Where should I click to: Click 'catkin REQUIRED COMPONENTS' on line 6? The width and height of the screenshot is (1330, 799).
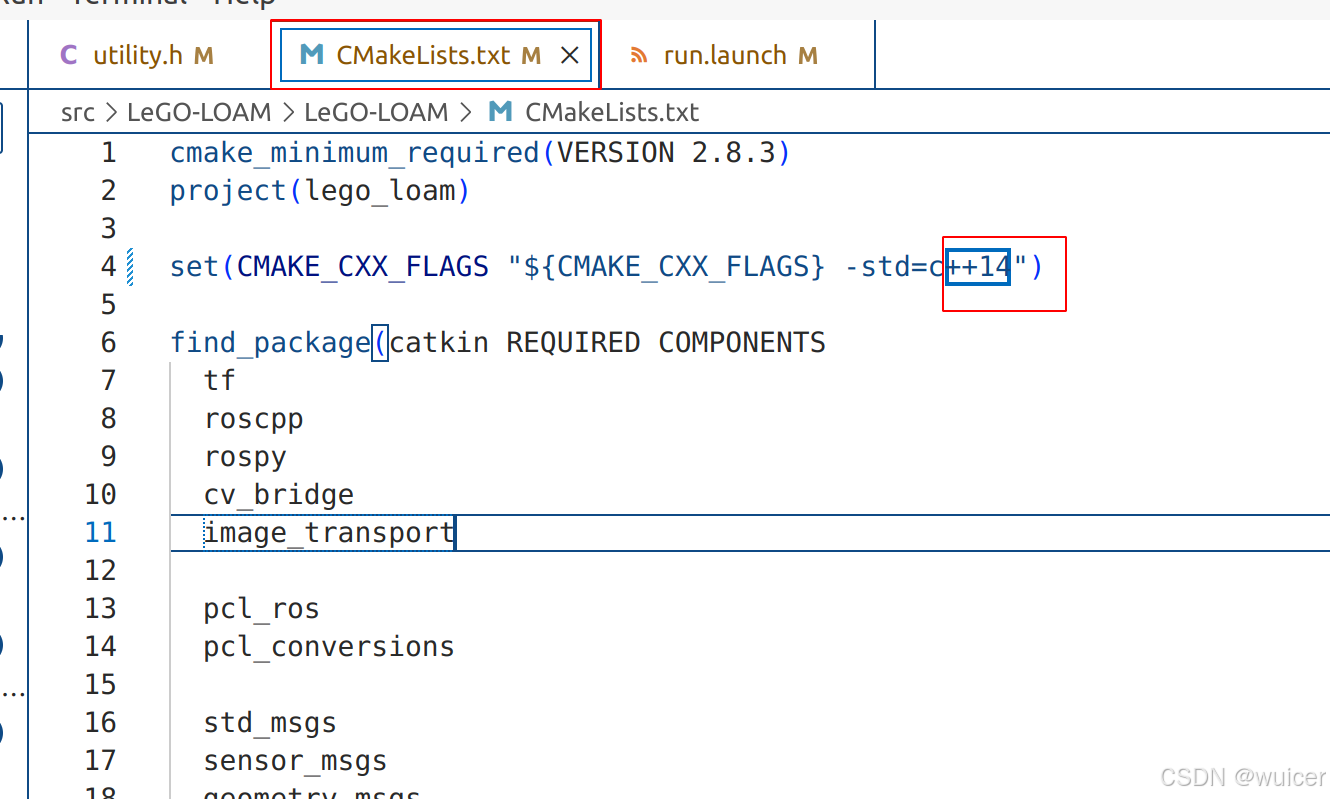click(608, 343)
